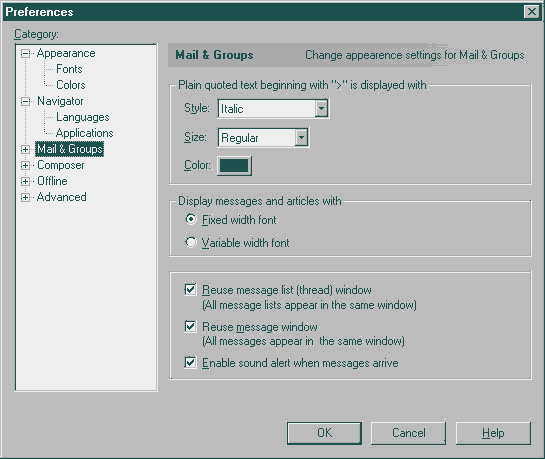
Task: Open the Size dropdown showing Regular
Action: click(x=263, y=138)
